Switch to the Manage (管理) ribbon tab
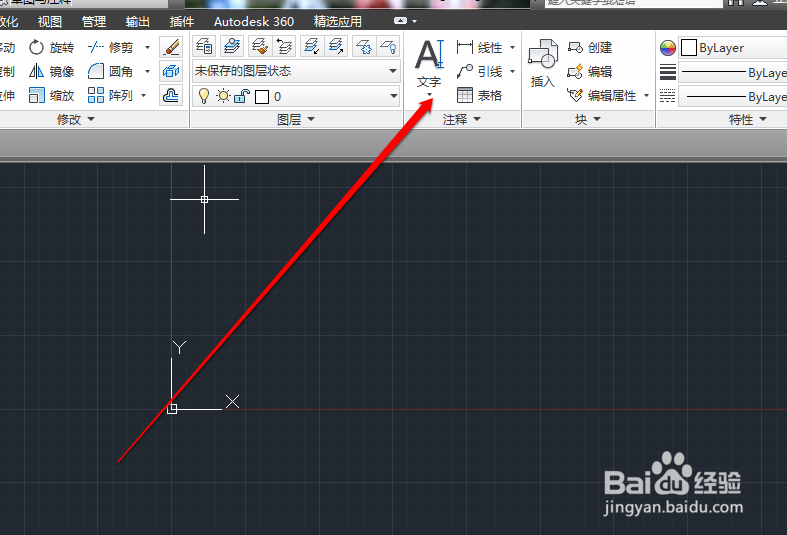Image resolution: width=787 pixels, height=535 pixels. pos(94,22)
